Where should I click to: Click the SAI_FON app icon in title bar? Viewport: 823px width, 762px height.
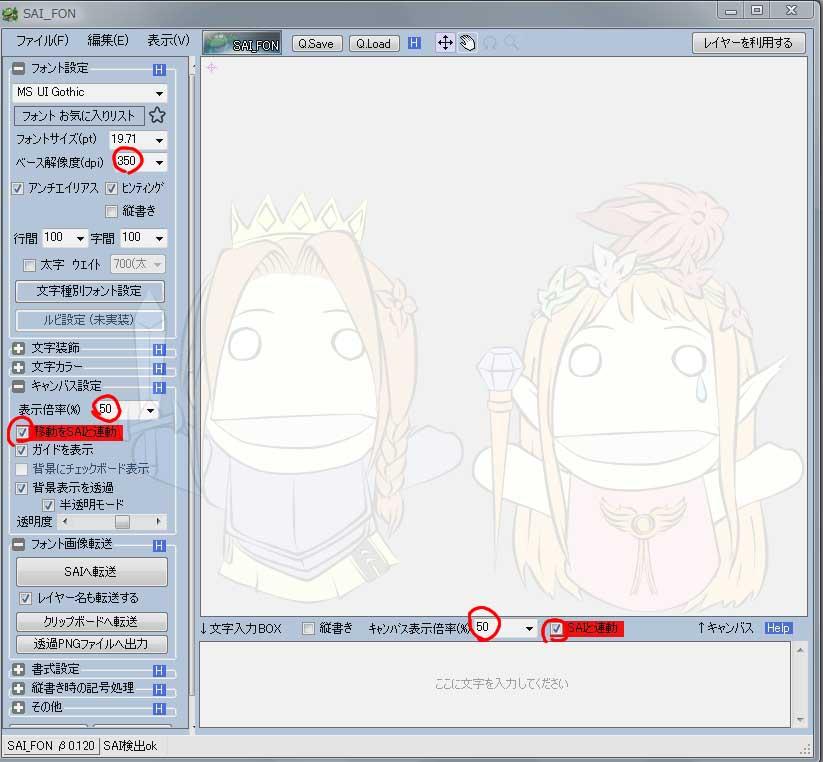pyautogui.click(x=10, y=14)
